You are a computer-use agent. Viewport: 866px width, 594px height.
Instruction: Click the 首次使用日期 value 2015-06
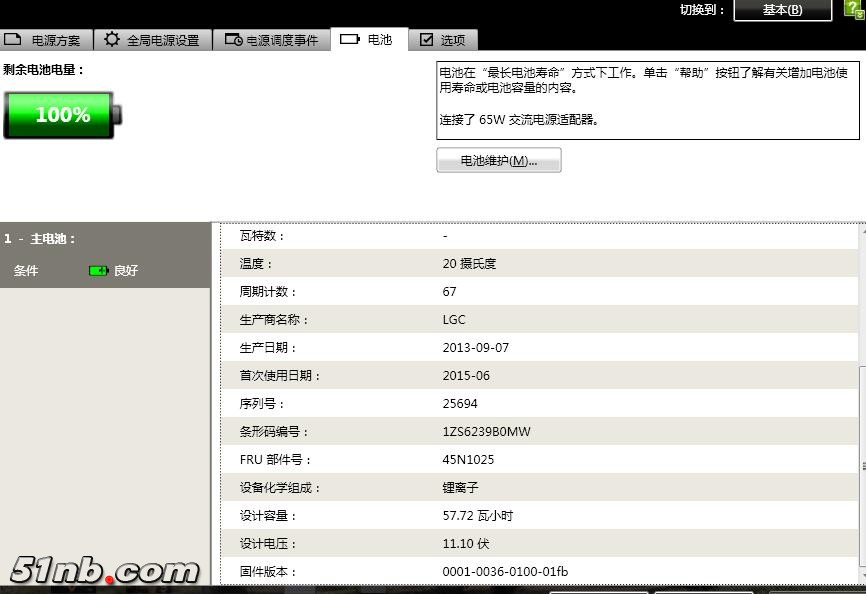click(466, 376)
